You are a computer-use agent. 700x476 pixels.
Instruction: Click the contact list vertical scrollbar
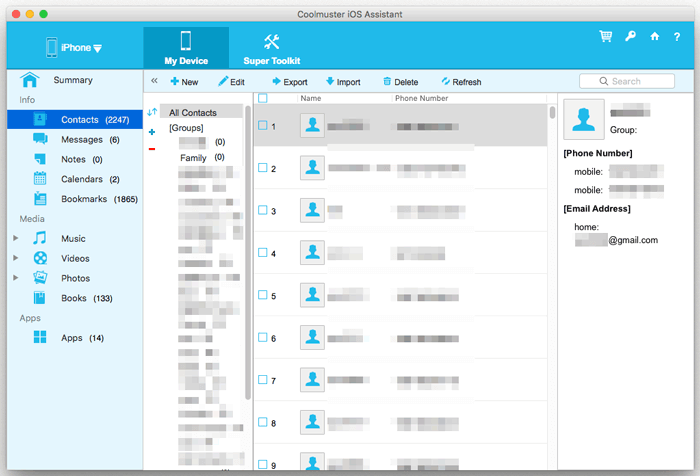point(552,112)
